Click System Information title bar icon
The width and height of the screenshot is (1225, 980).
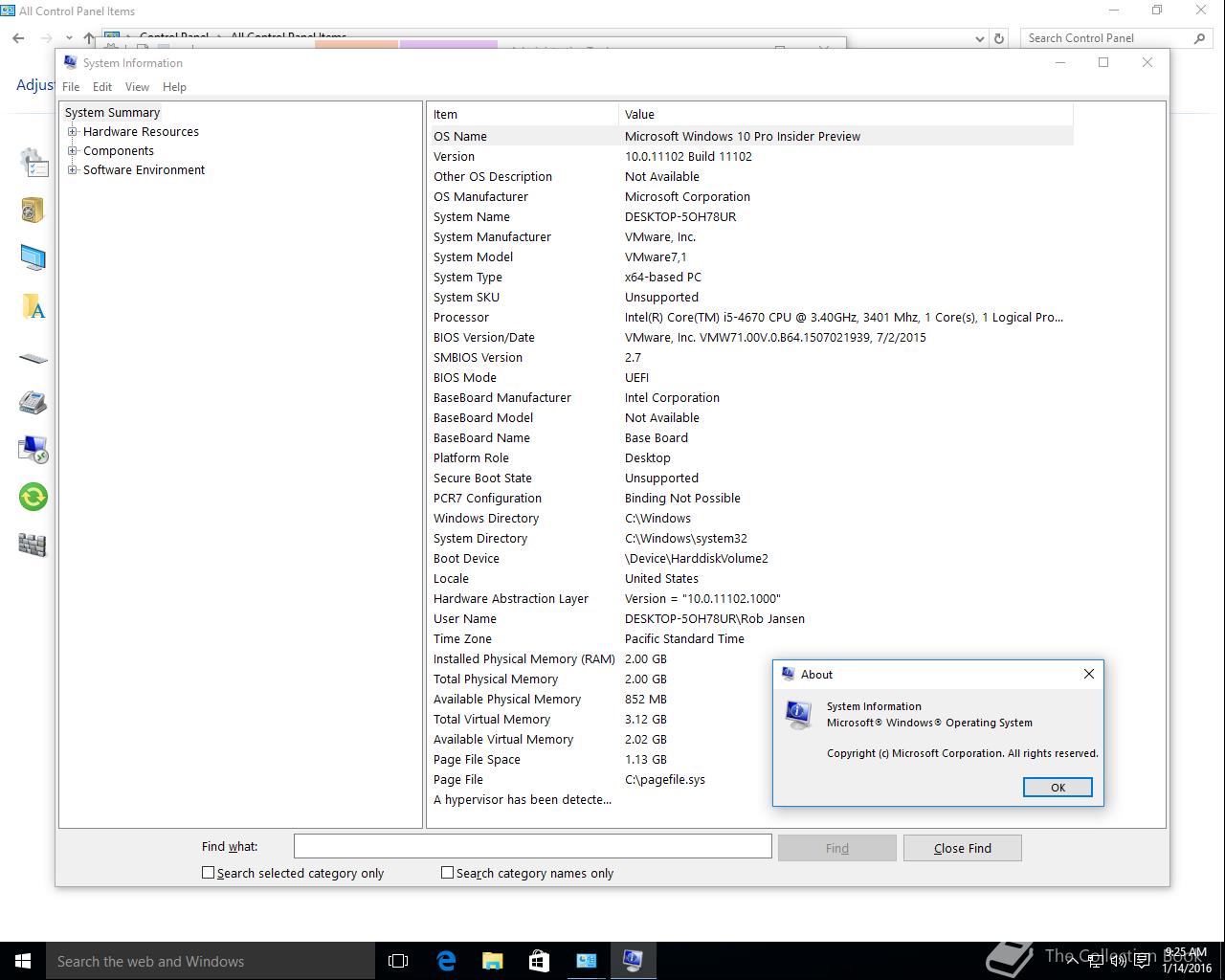pos(70,62)
